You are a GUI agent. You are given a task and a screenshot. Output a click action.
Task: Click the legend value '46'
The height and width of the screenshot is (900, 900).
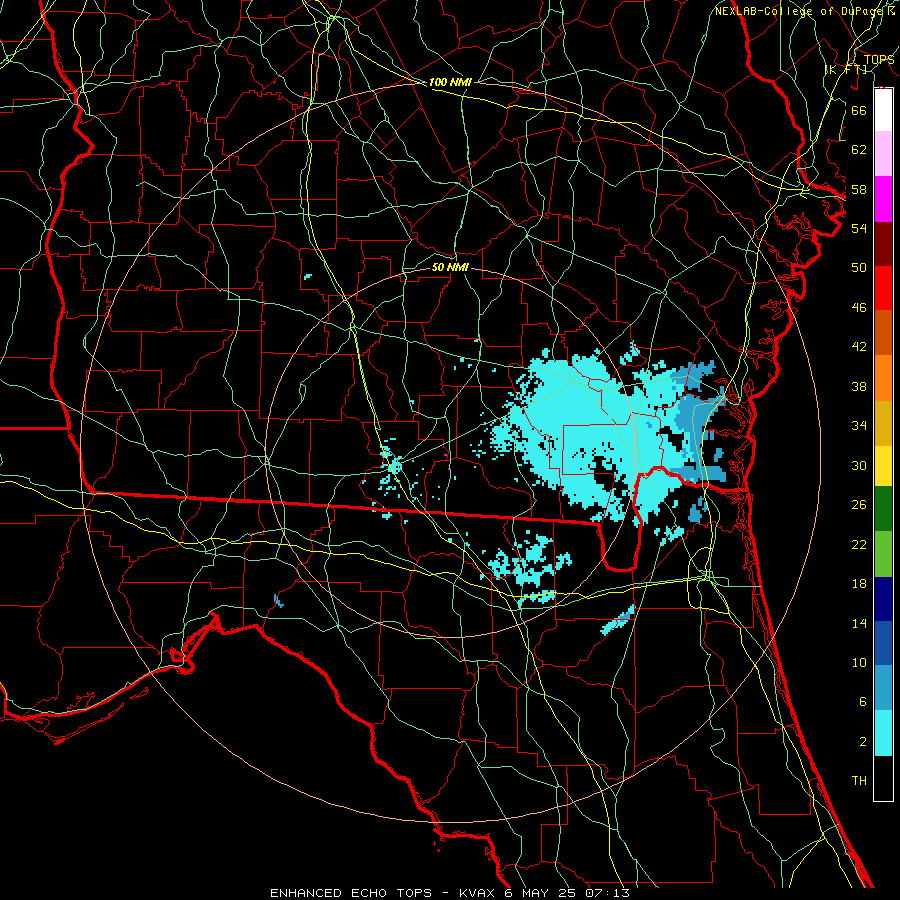pyautogui.click(x=859, y=308)
